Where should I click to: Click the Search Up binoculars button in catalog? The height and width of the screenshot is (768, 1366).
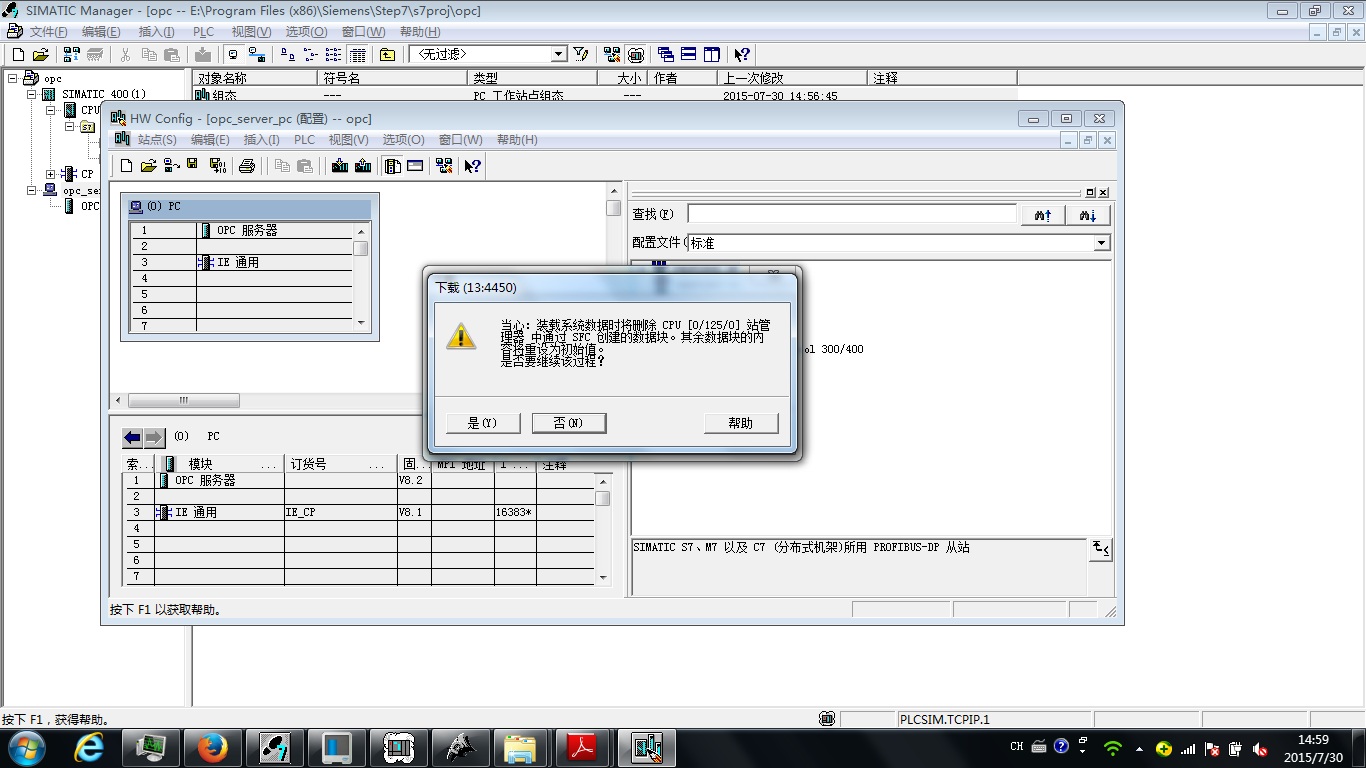point(1043,215)
